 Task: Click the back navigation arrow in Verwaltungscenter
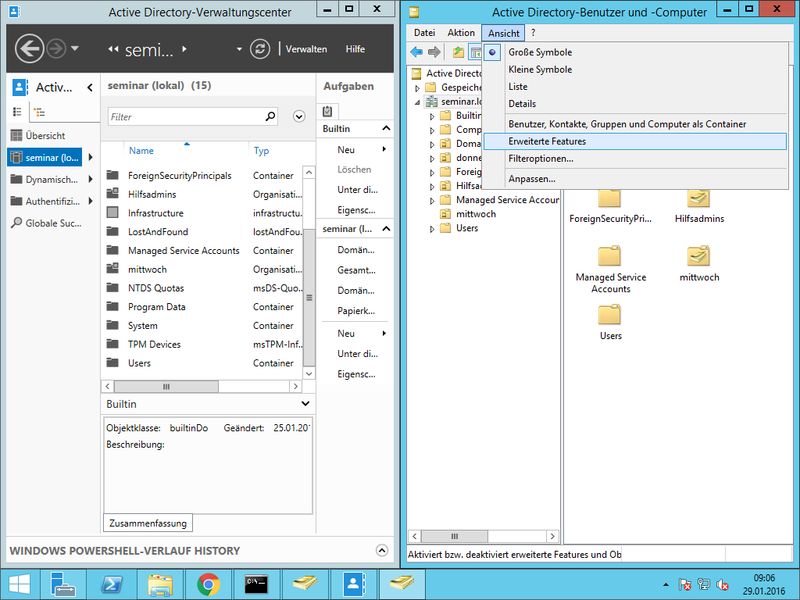(30, 48)
